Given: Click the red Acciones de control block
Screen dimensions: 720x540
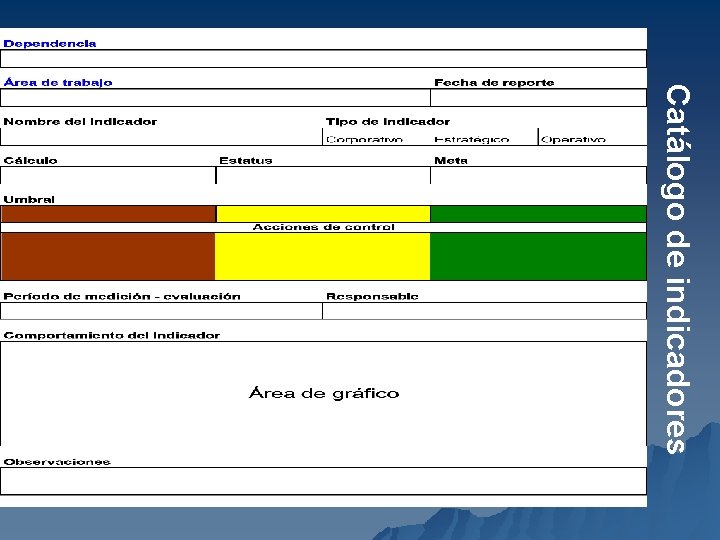Looking at the screenshot, I should coord(108,256).
